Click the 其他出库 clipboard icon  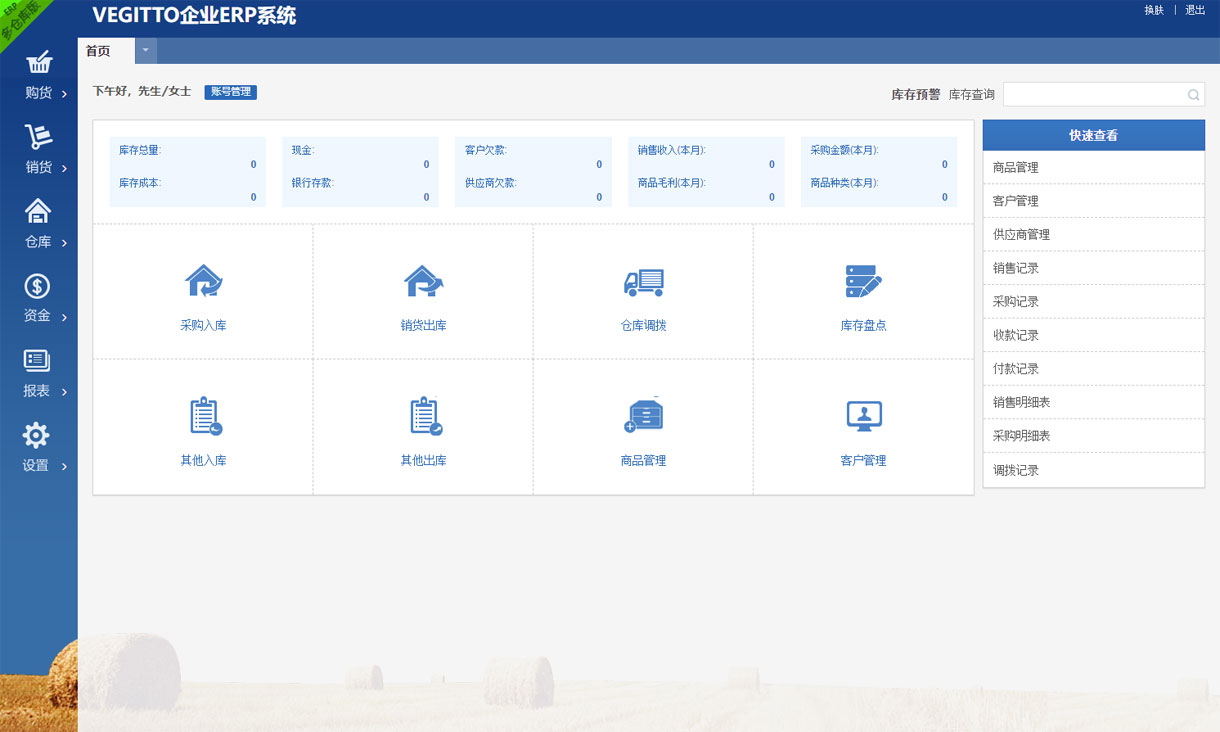(x=423, y=416)
